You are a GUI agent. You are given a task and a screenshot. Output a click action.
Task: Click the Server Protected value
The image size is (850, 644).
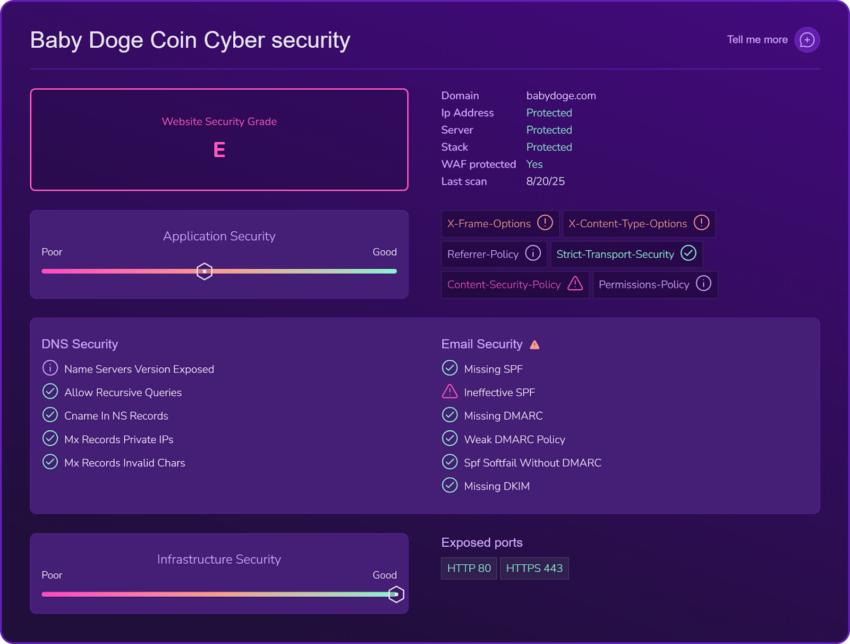pos(549,130)
